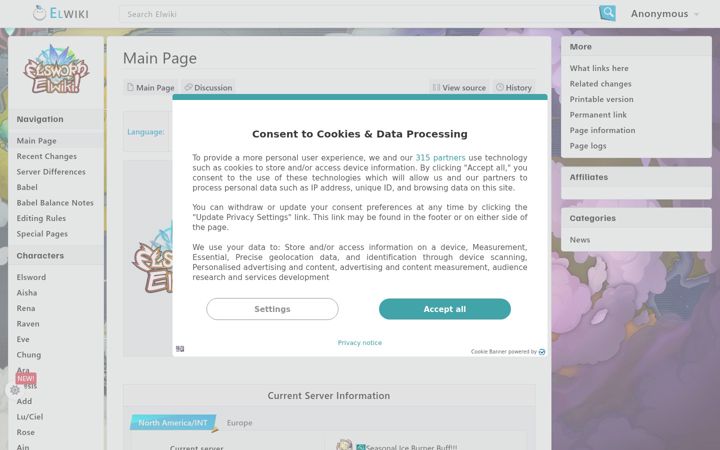Open the Anonymous user dropdown
Image resolution: width=720 pixels, height=450 pixels.
pyautogui.click(x=664, y=14)
